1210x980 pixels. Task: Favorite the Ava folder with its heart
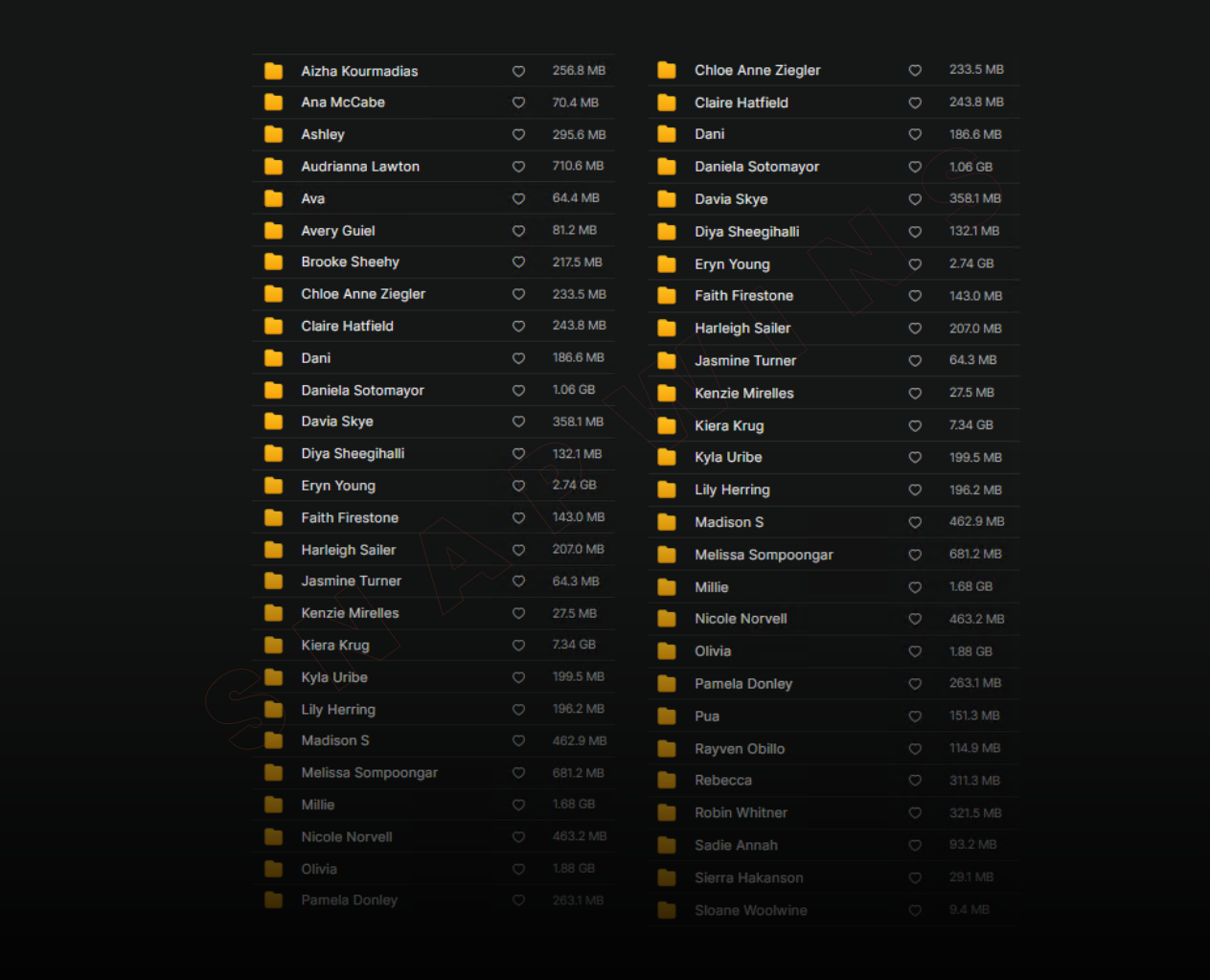[518, 199]
